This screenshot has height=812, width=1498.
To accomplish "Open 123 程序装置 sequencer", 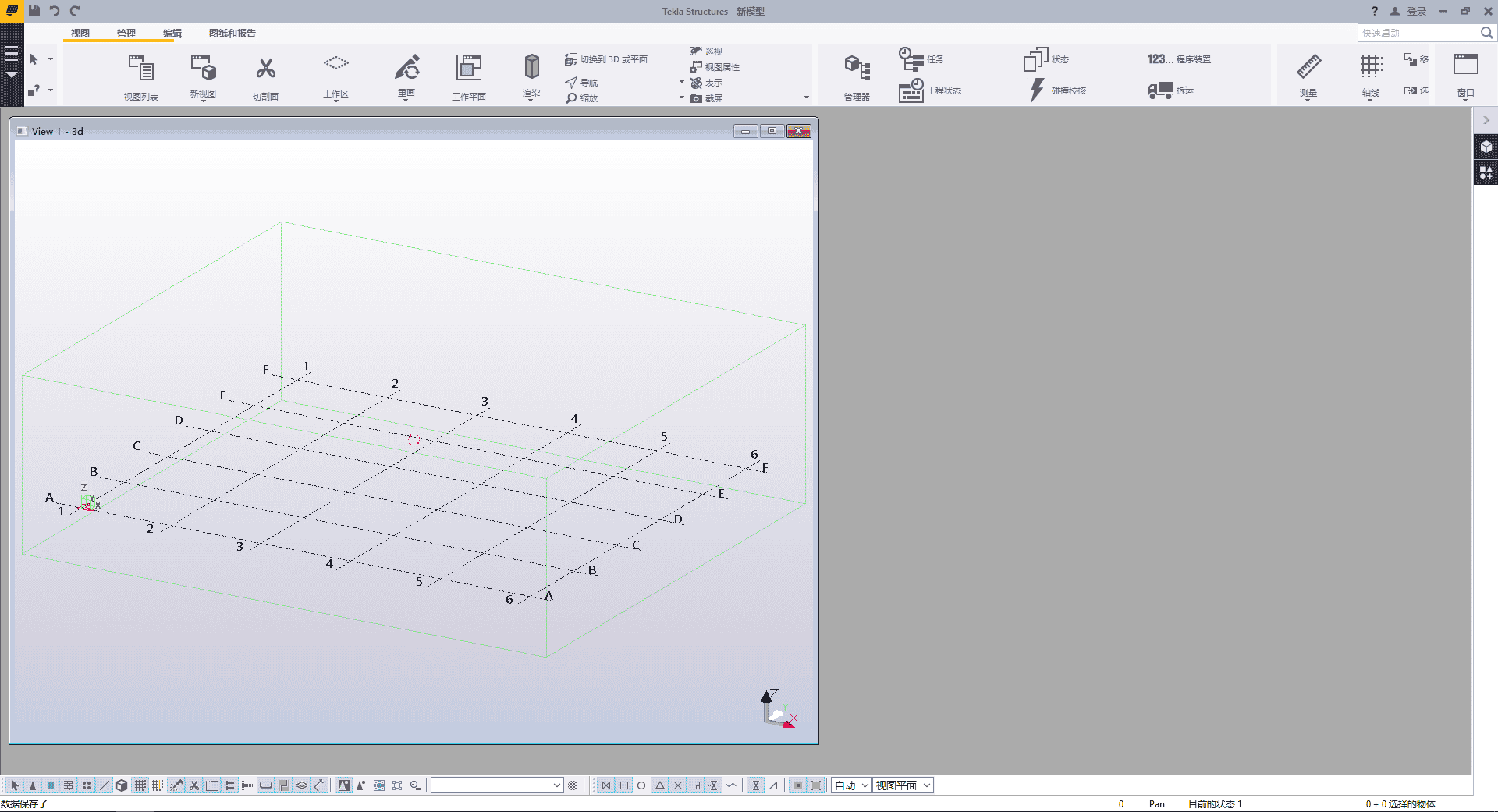I will (x=1179, y=59).
